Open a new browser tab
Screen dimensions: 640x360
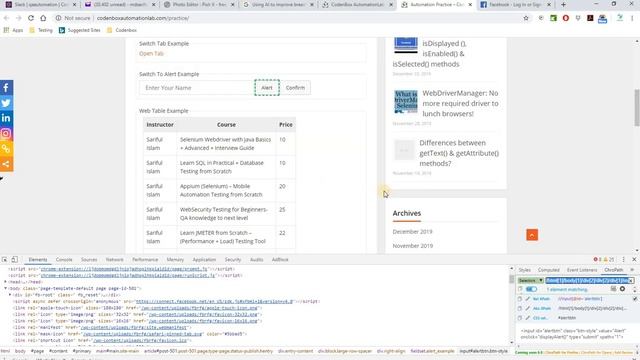pos(563,4)
